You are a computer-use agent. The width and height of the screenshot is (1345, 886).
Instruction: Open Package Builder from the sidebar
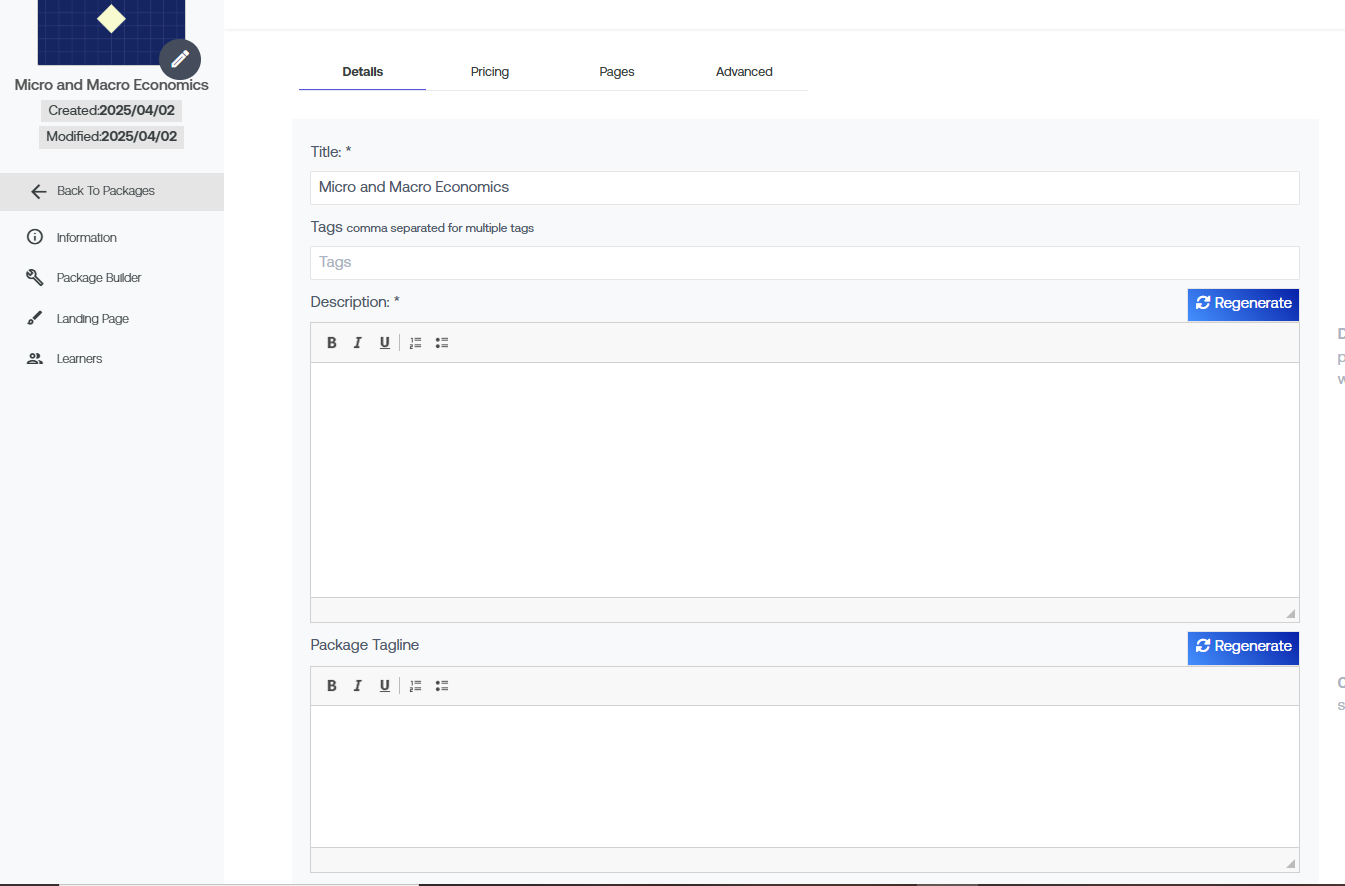click(x=98, y=278)
